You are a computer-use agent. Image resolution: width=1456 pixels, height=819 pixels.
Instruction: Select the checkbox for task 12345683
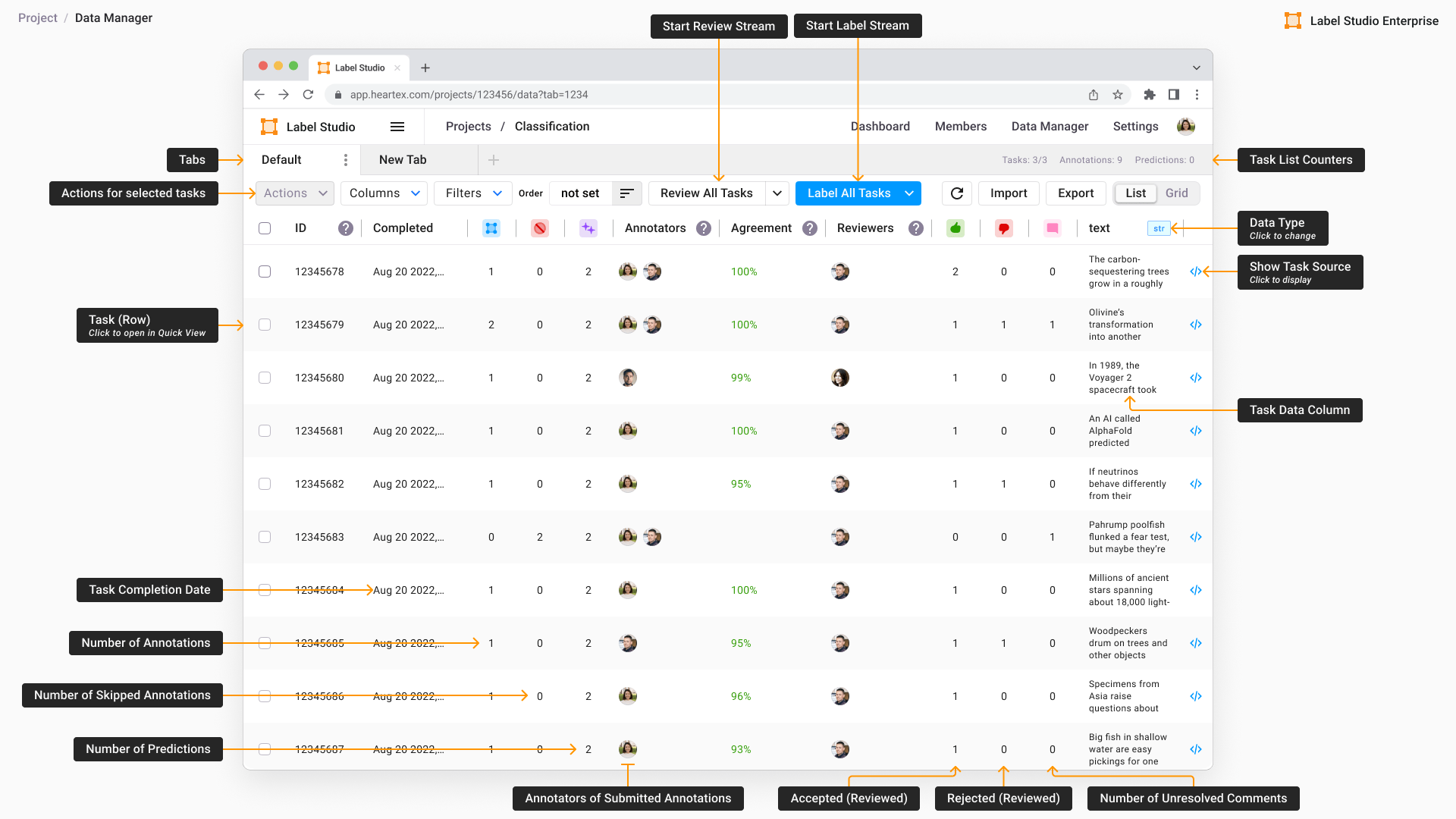point(265,537)
